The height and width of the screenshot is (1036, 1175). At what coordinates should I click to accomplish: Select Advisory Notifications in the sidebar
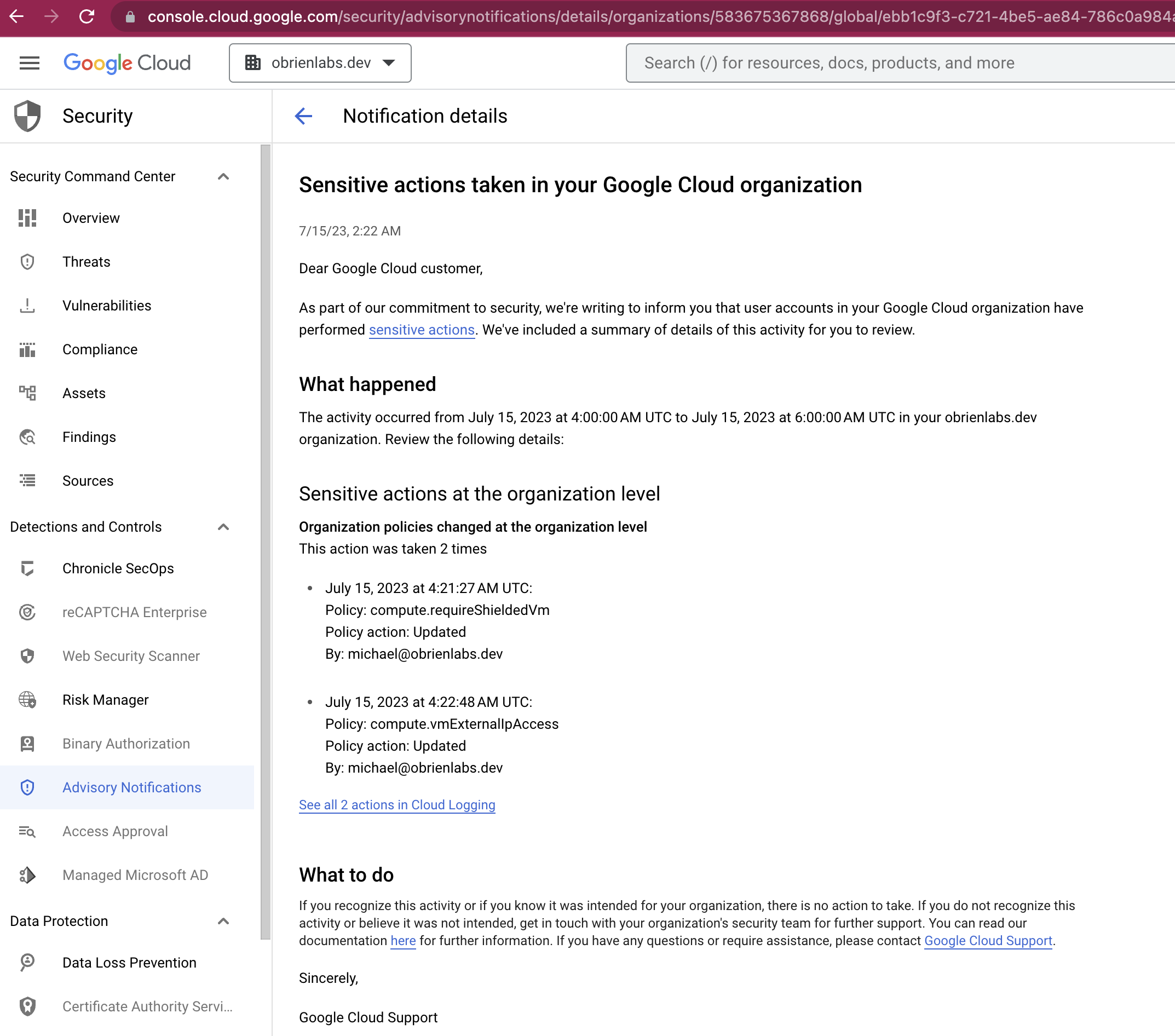(131, 787)
